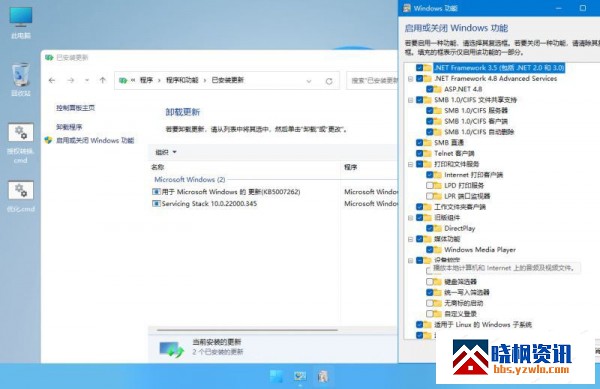Uncheck the Telnet 客户端 checkbox
The height and width of the screenshot is (389, 600).
tap(419, 153)
